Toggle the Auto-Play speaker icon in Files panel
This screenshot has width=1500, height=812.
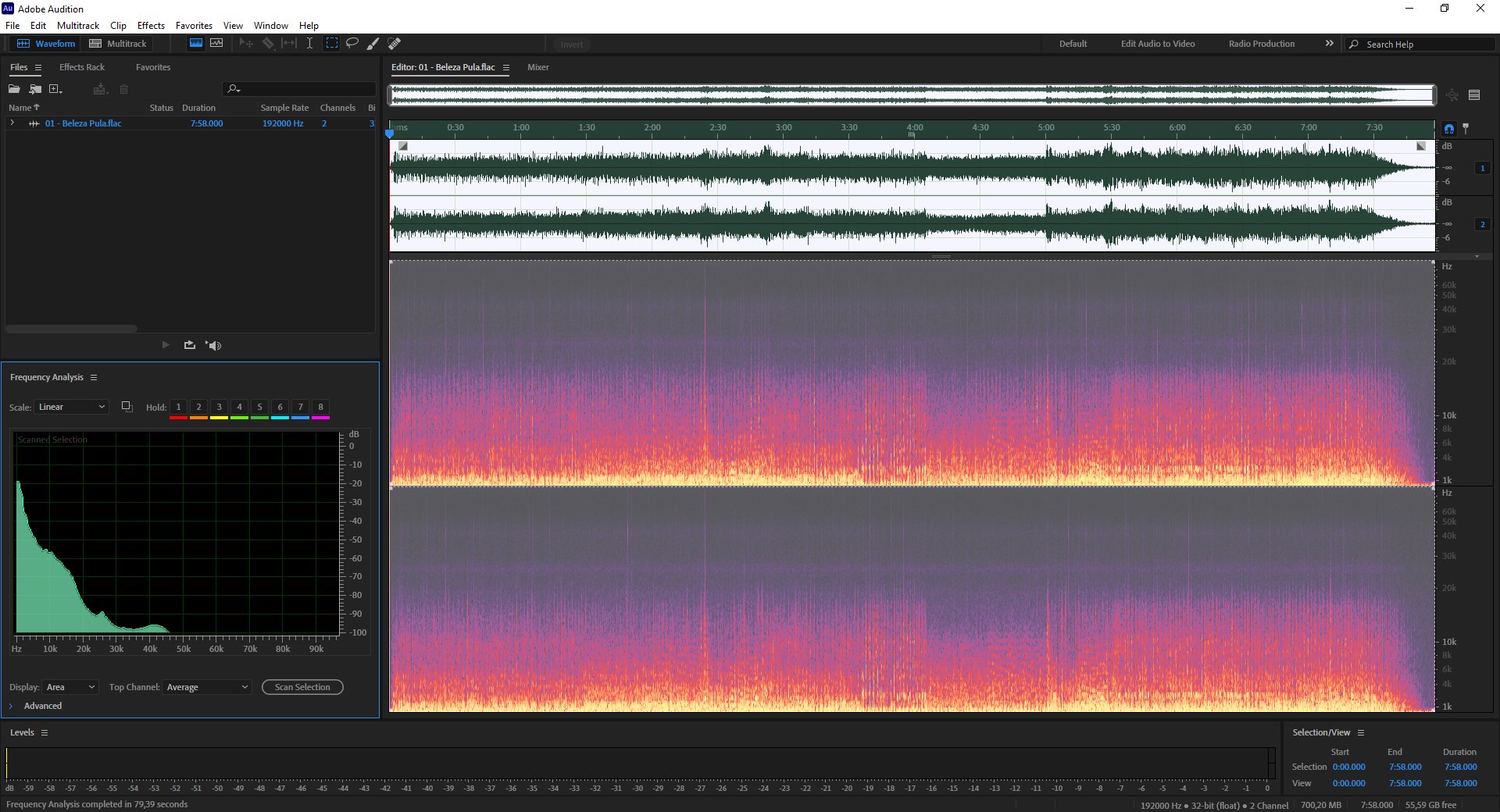point(213,345)
